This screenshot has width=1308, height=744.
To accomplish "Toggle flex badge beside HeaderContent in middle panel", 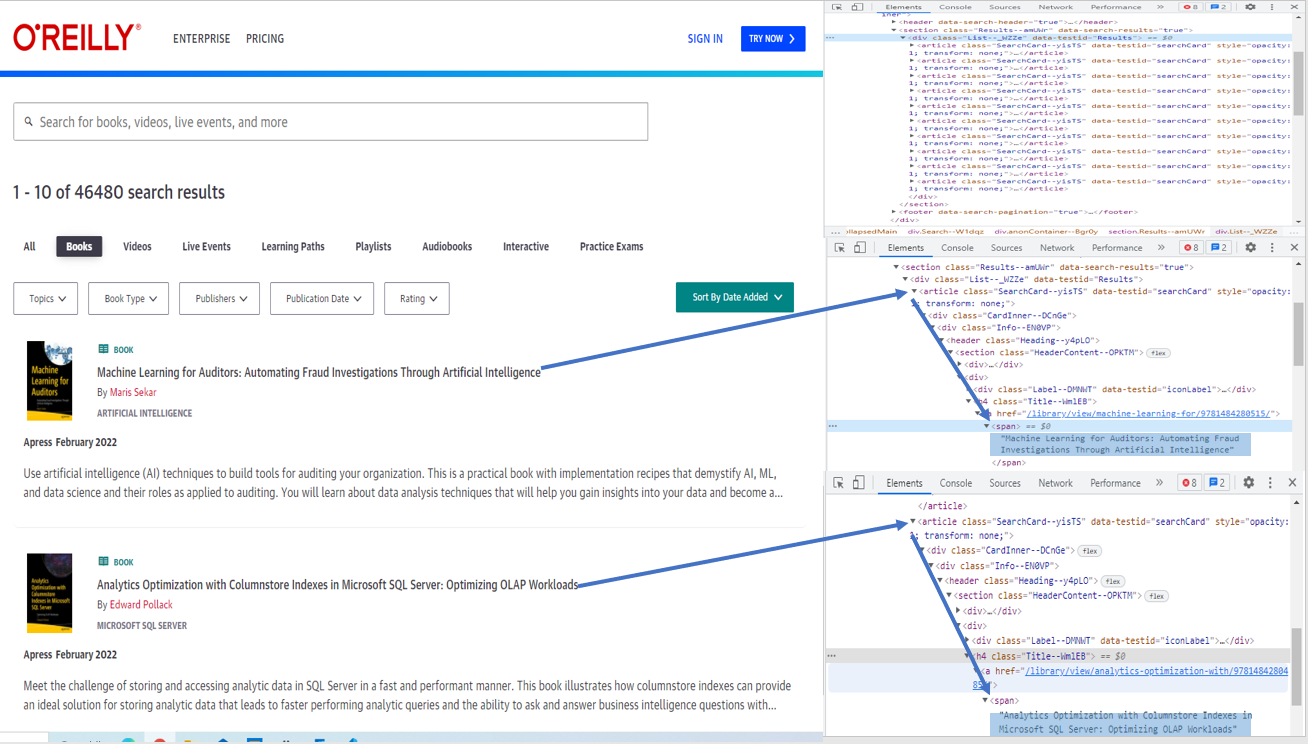I will point(1158,353).
